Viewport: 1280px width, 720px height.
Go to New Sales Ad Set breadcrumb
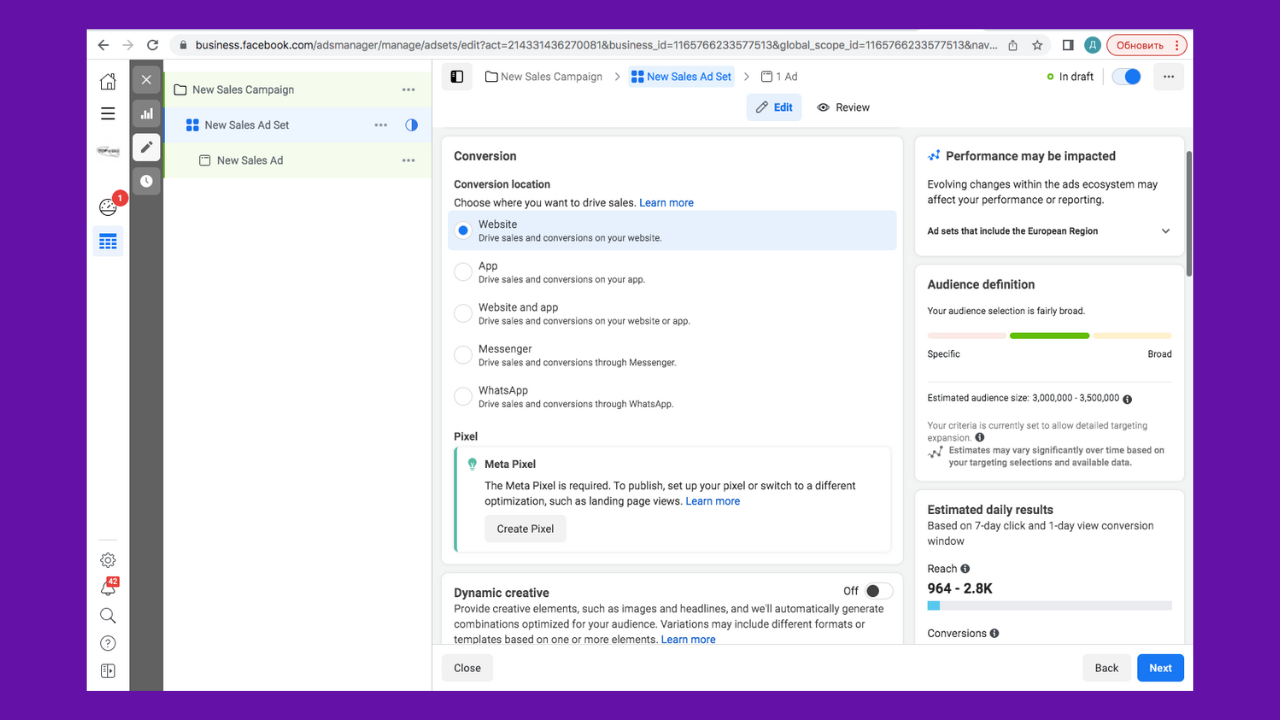point(682,76)
